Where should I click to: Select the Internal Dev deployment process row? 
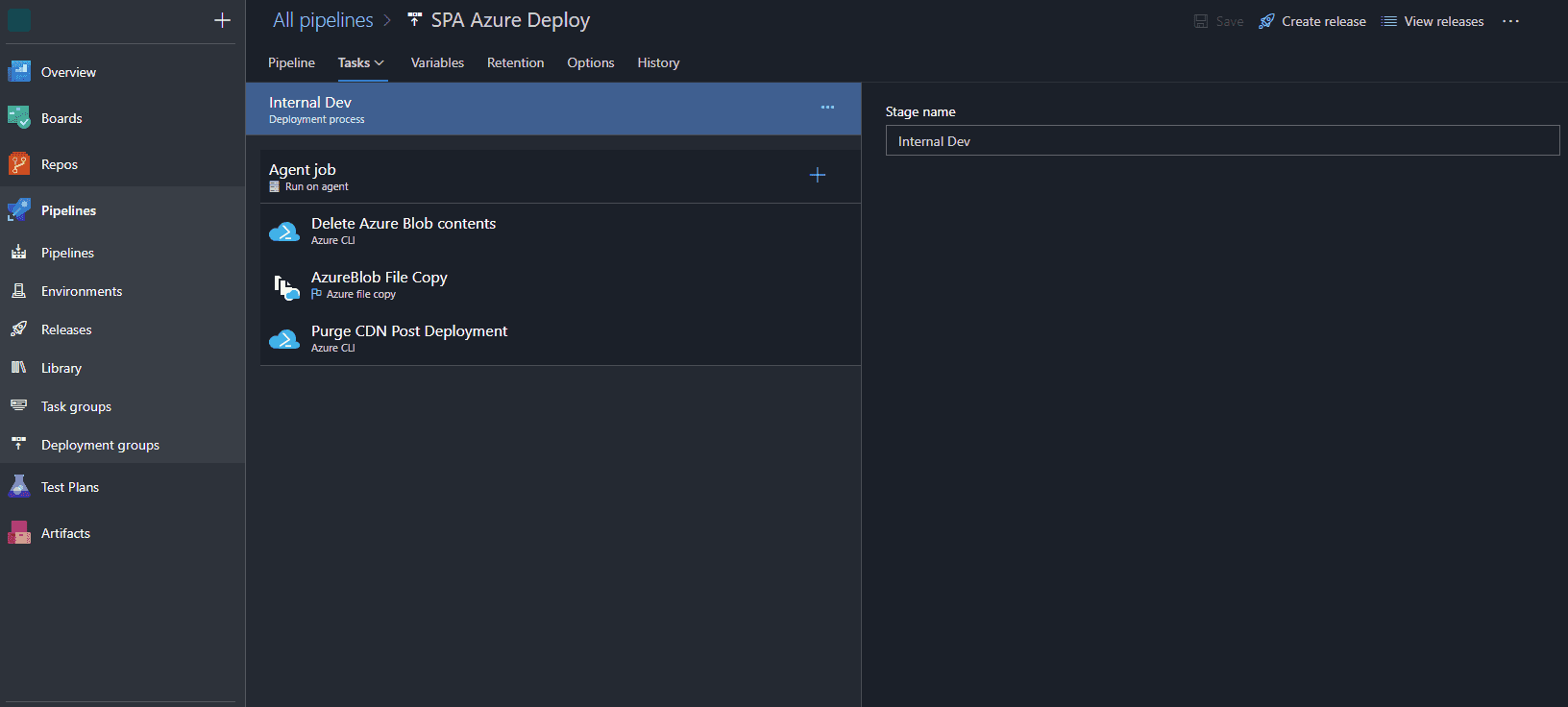pyautogui.click(x=553, y=109)
